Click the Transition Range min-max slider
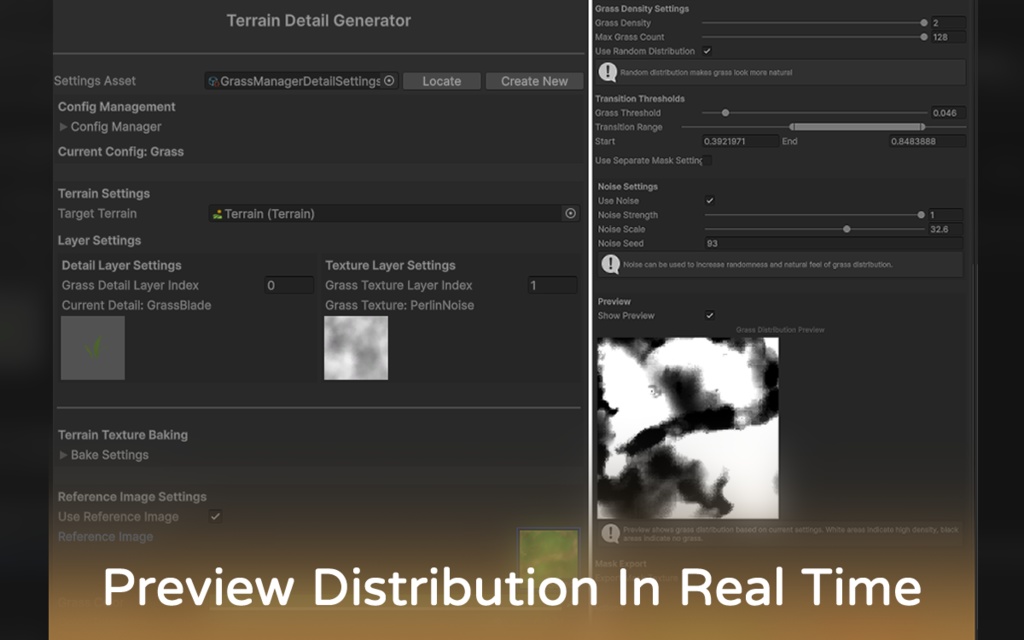Viewport: 1024px width, 640px height. click(824, 127)
